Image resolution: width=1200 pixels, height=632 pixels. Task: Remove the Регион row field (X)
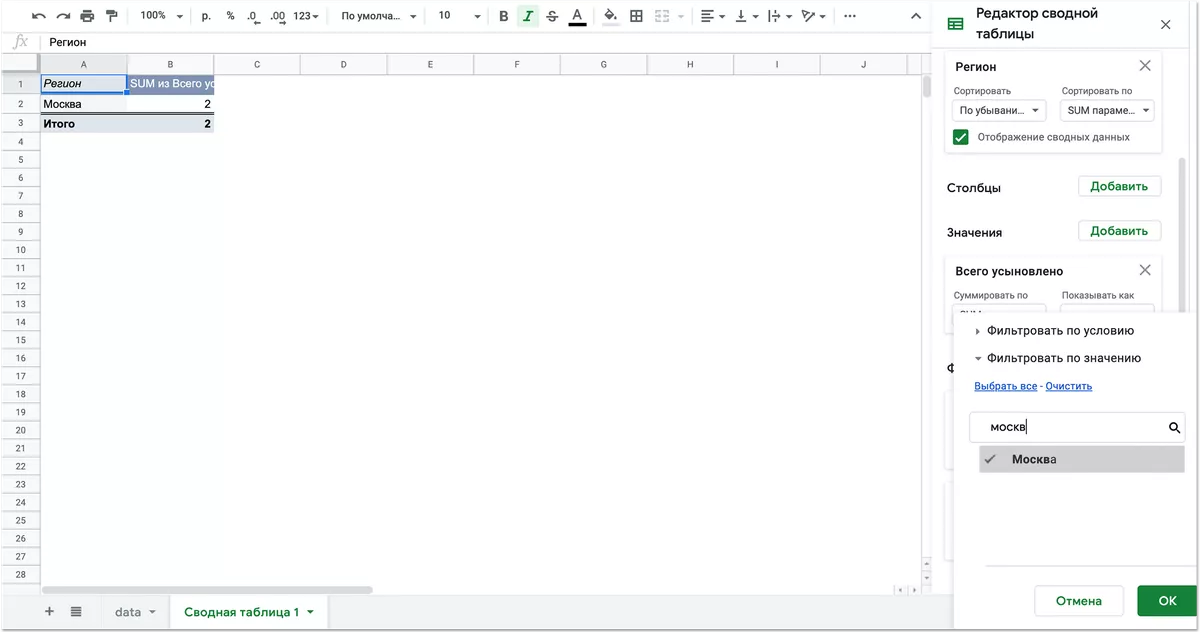pyautogui.click(x=1145, y=66)
